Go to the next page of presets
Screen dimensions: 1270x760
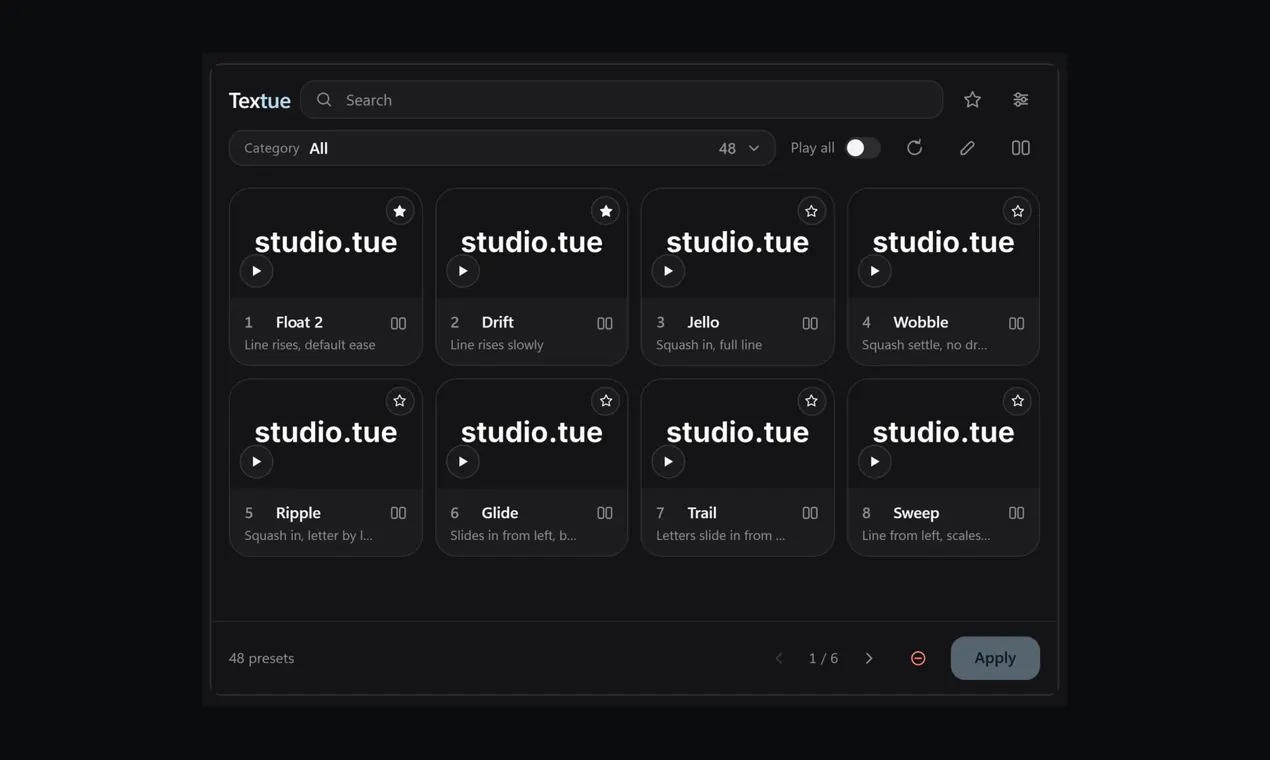point(869,658)
